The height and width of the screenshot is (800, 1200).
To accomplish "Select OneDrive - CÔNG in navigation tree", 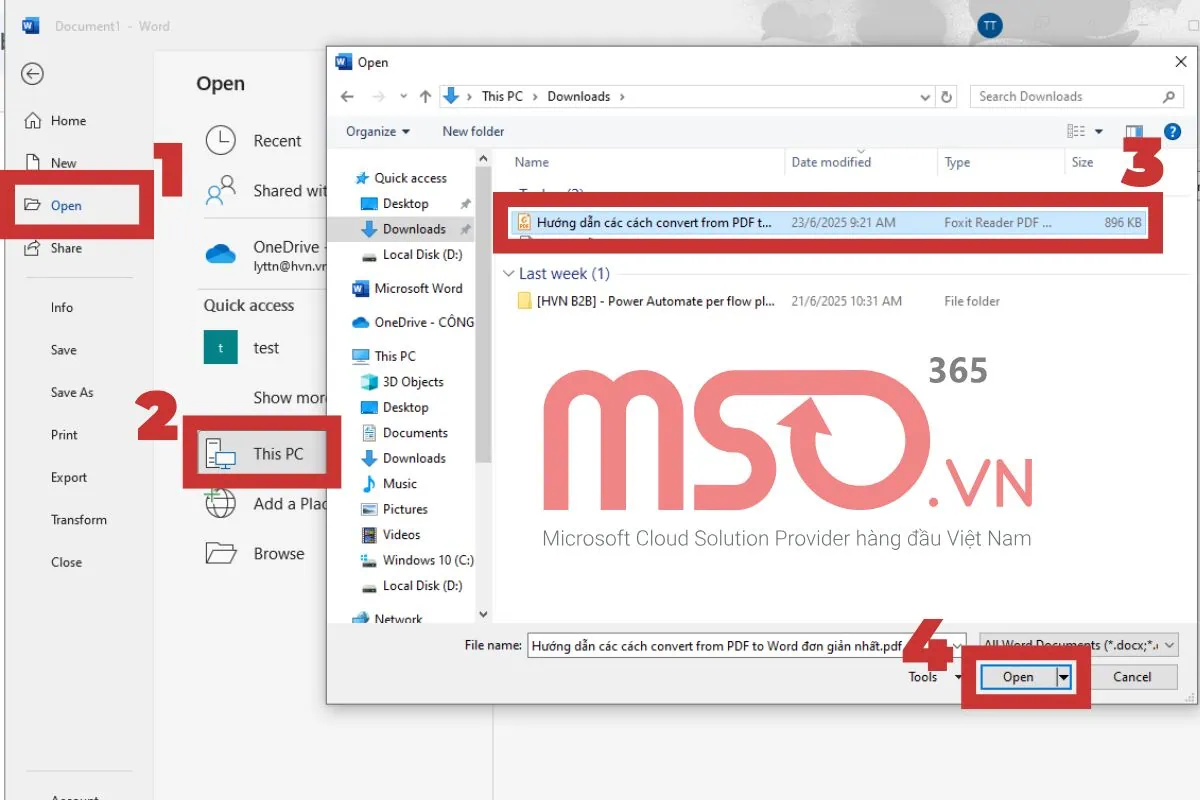I will tap(414, 323).
